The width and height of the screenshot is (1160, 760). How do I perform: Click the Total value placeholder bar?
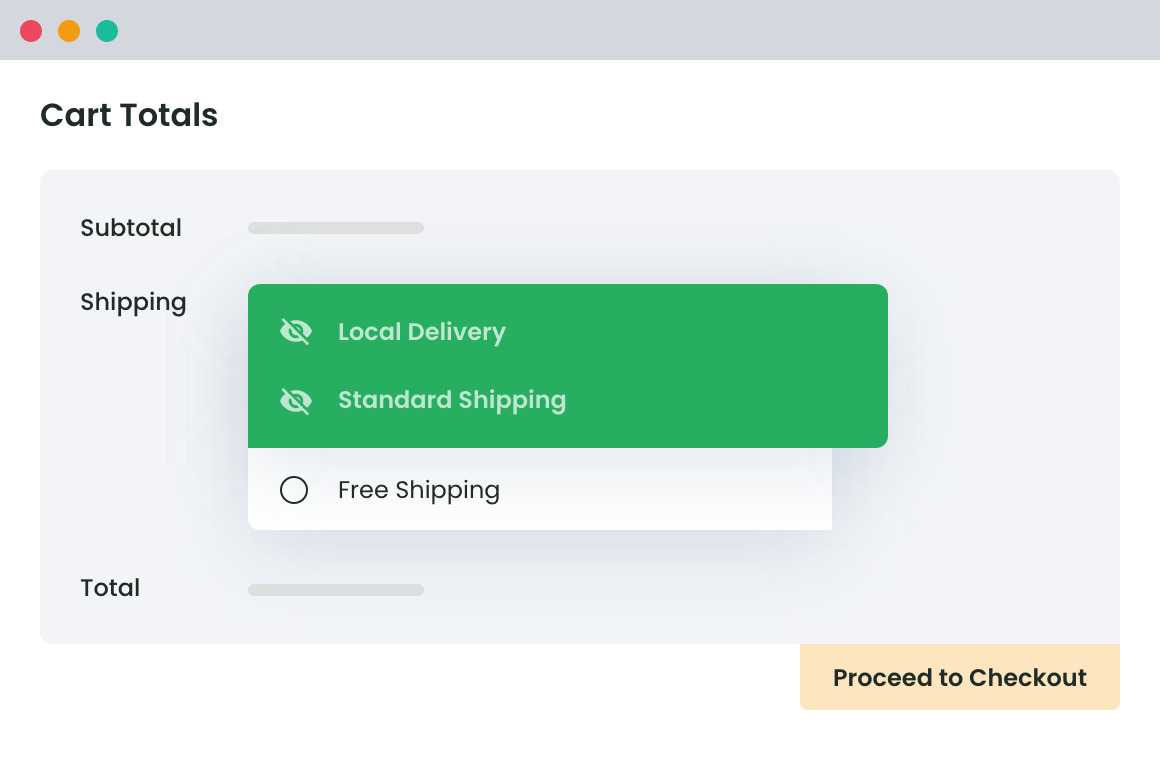click(x=336, y=590)
